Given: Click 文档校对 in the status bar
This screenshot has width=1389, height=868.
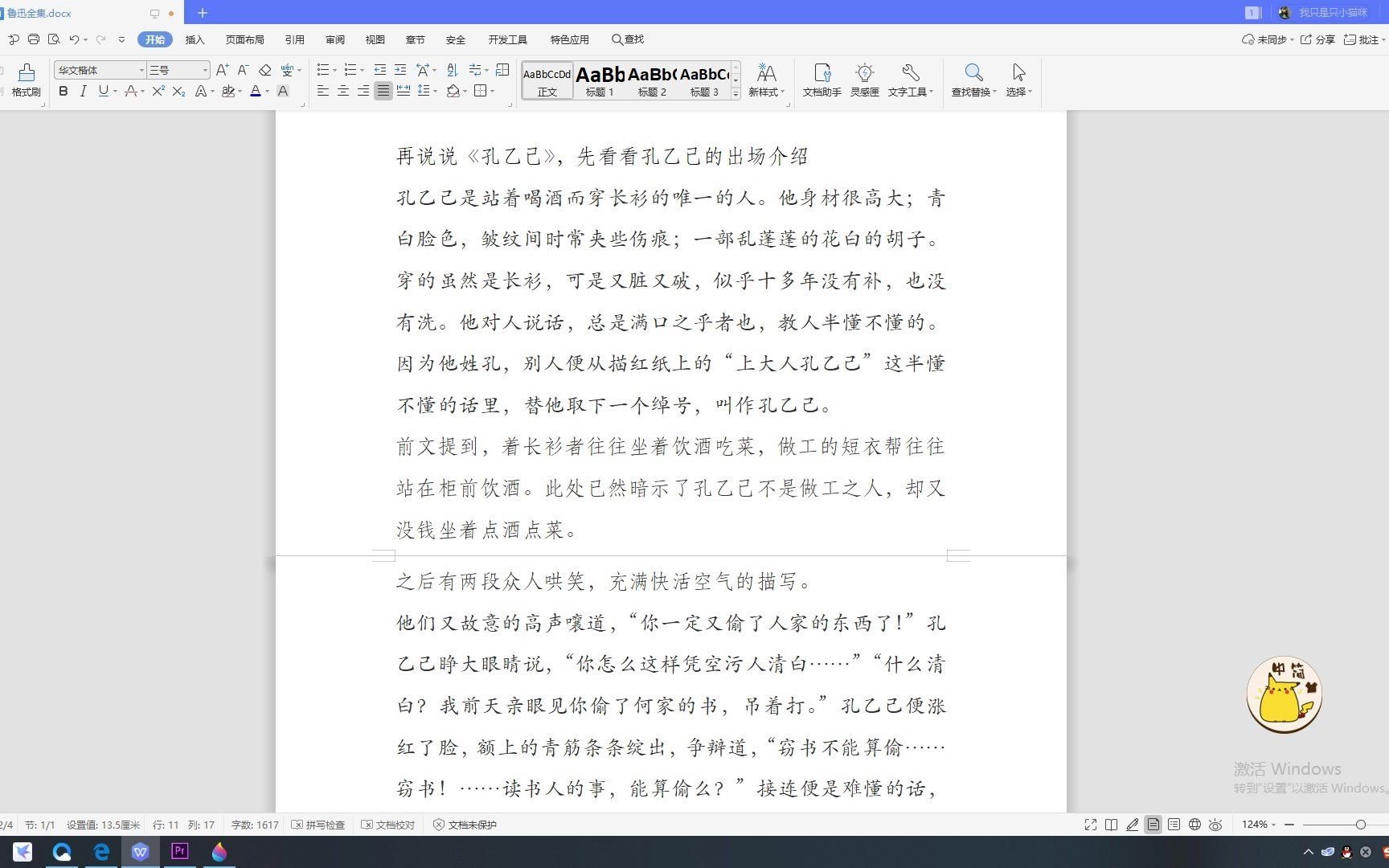Looking at the screenshot, I should pos(388,825).
